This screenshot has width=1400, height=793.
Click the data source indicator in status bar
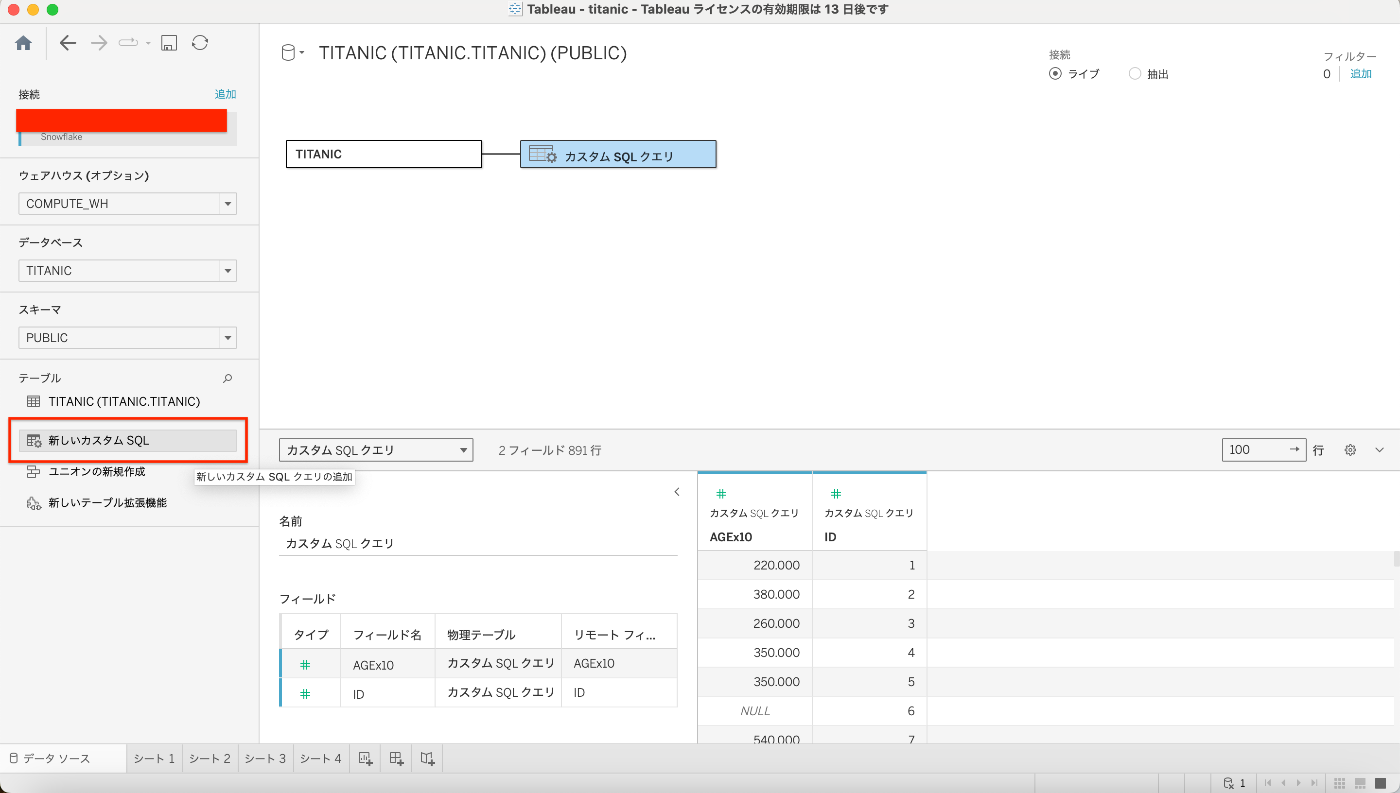(1234, 783)
